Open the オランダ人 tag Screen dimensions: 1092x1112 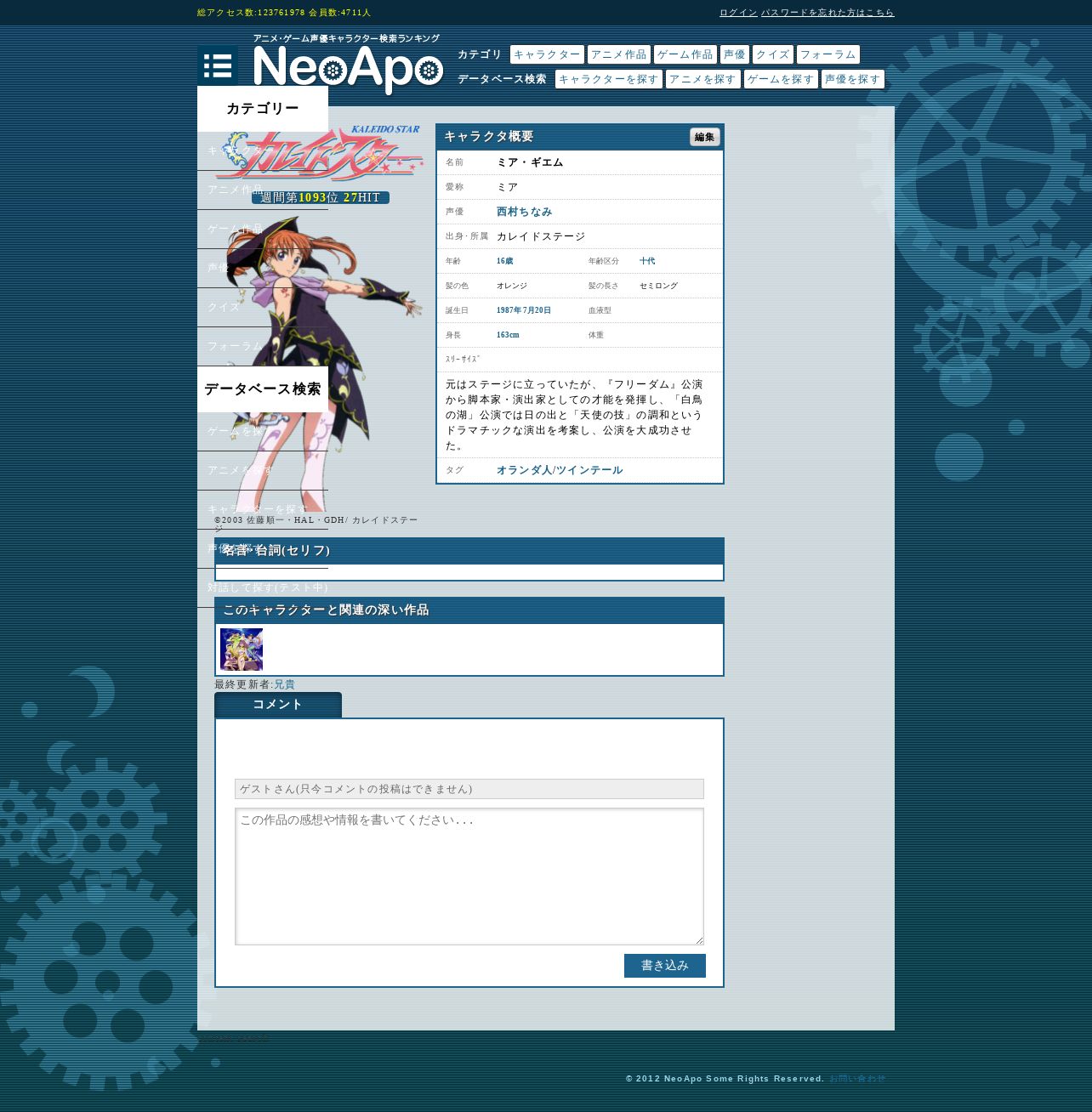click(x=525, y=470)
